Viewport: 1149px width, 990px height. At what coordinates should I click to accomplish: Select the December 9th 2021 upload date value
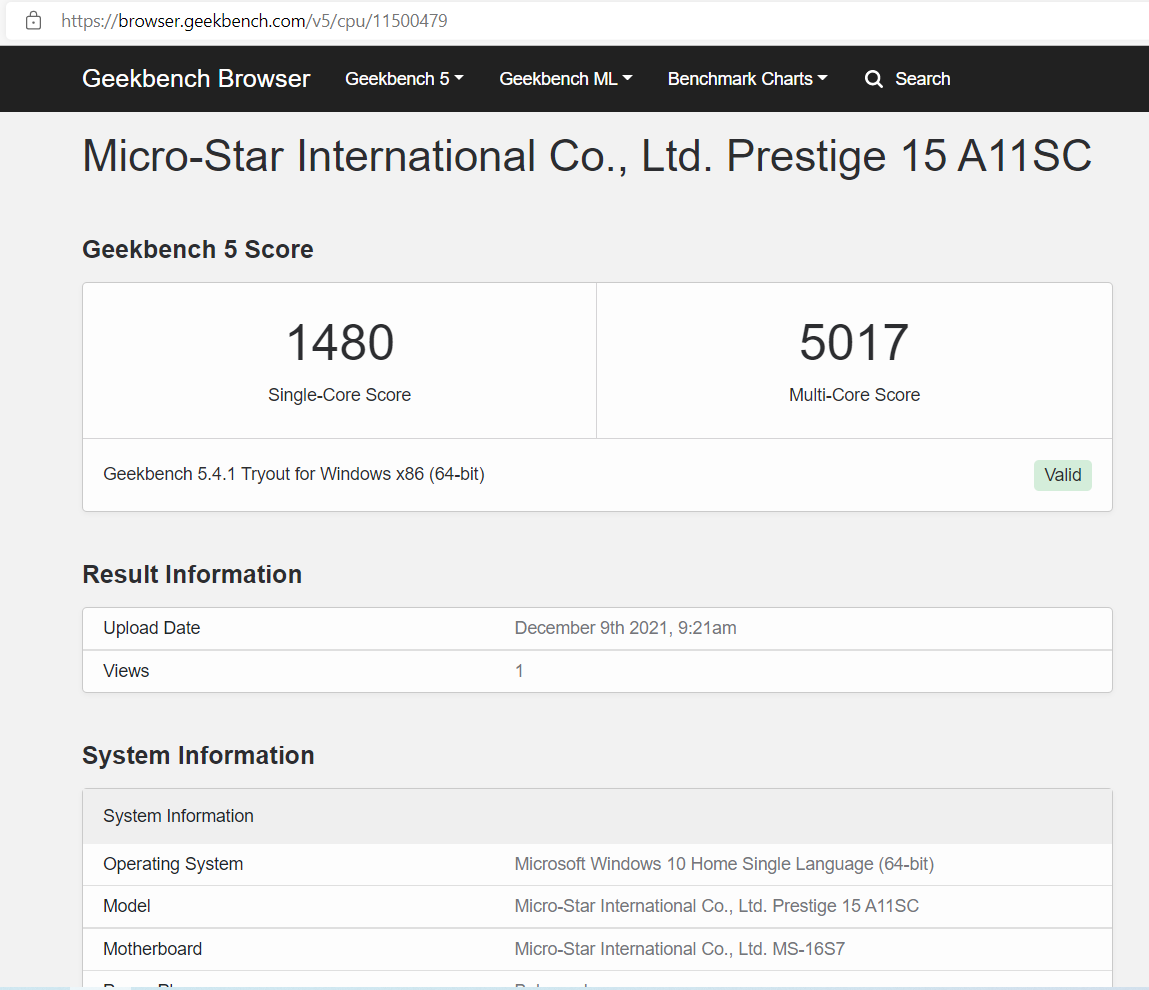pos(626,628)
